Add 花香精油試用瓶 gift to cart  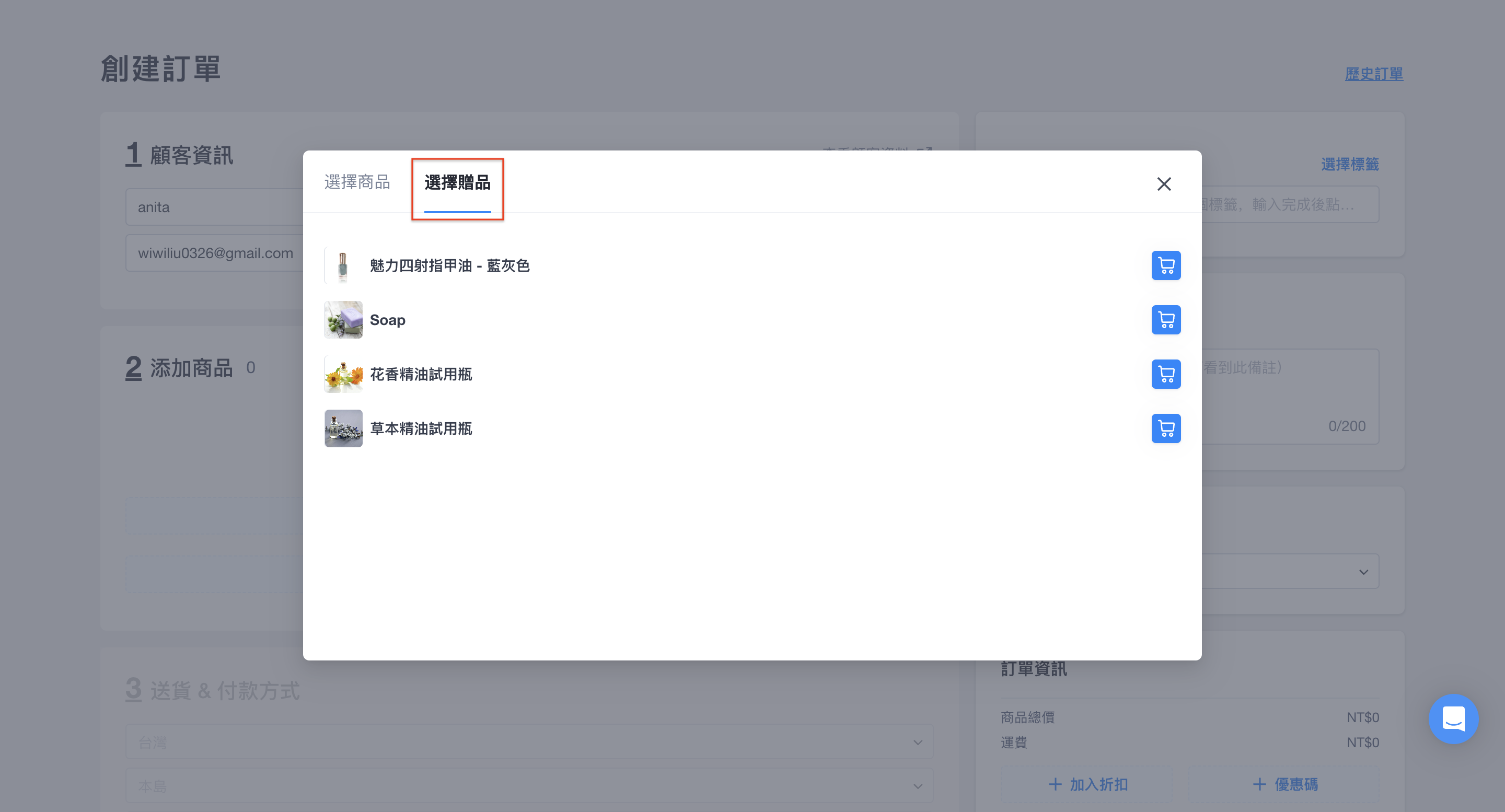[1165, 374]
